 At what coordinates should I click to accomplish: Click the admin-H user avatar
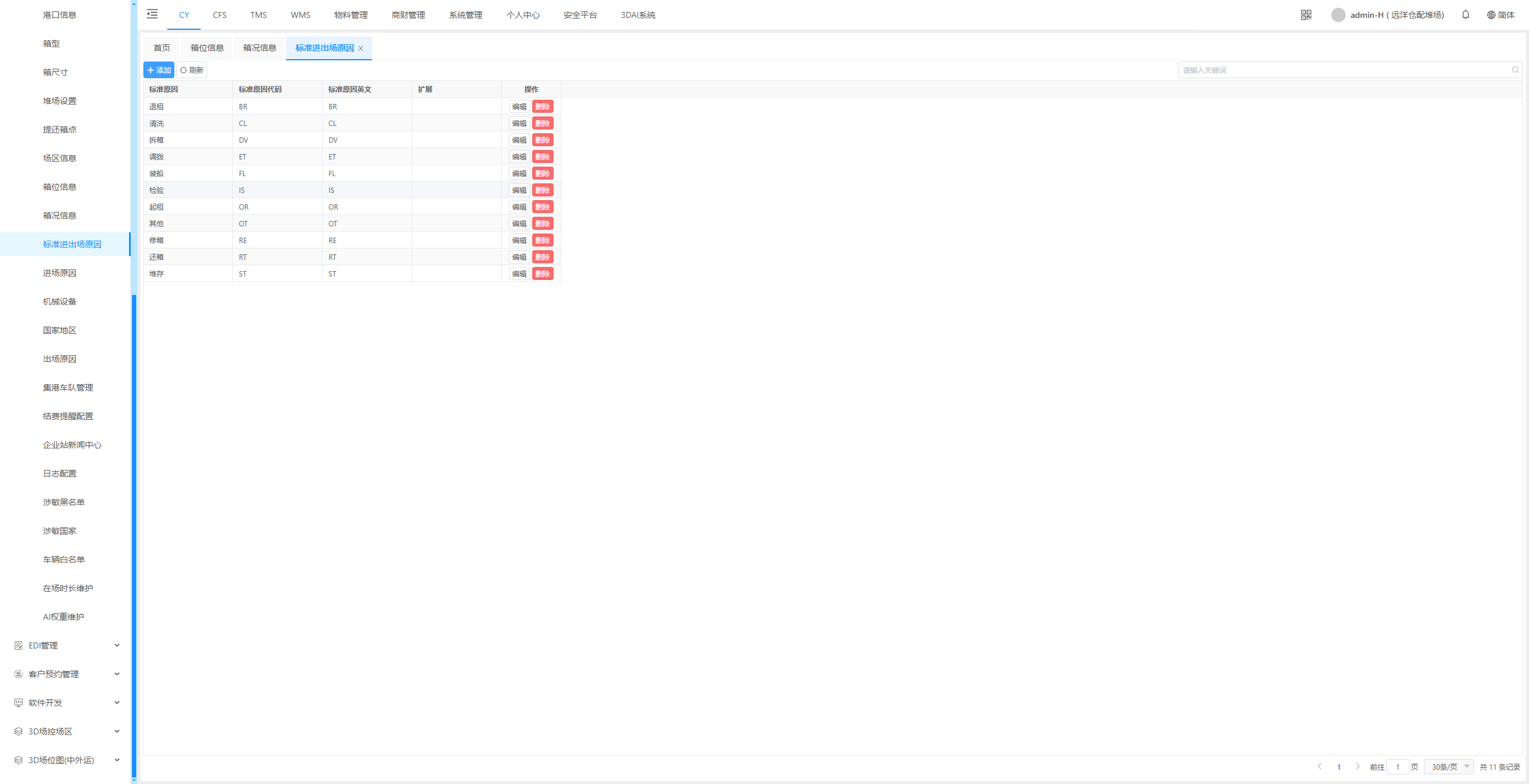(1338, 15)
